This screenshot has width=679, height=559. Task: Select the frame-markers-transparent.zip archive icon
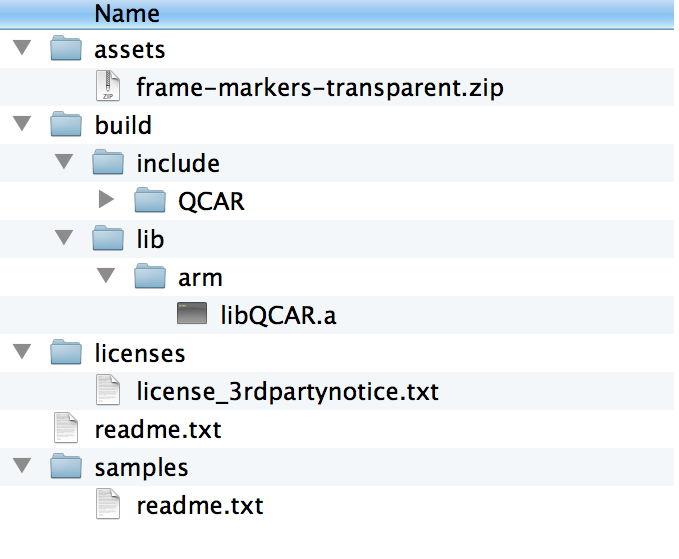click(x=108, y=86)
